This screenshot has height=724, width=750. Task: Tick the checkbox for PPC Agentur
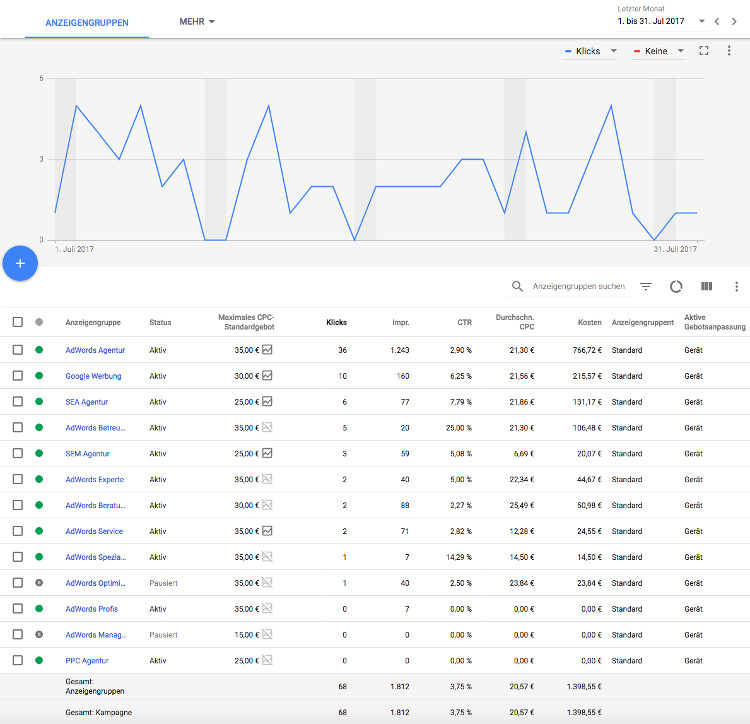click(x=17, y=660)
